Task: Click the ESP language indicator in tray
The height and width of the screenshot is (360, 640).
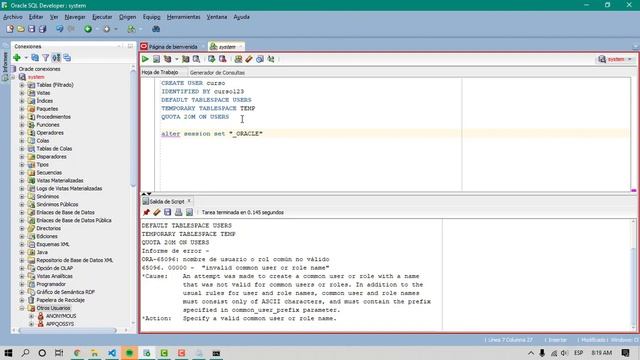Action: 578,353
